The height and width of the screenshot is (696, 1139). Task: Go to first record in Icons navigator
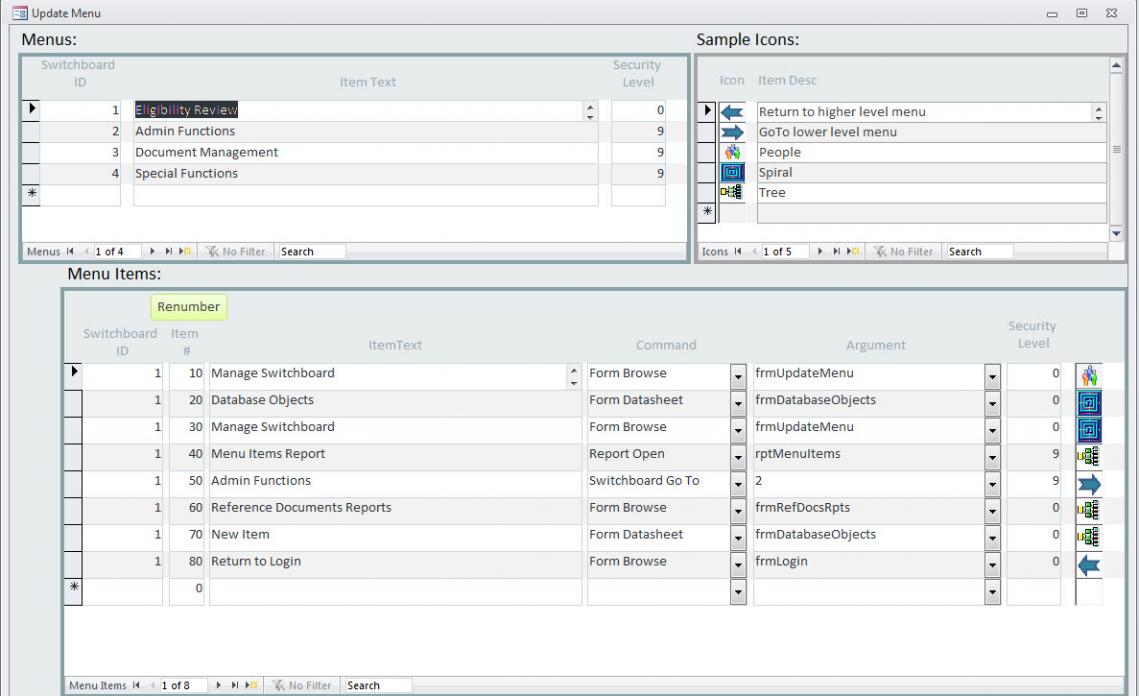coord(737,251)
